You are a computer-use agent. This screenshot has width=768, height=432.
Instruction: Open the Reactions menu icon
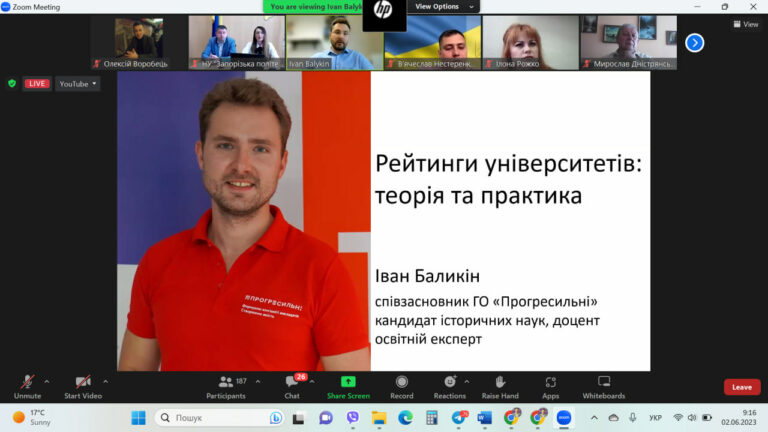coord(450,382)
